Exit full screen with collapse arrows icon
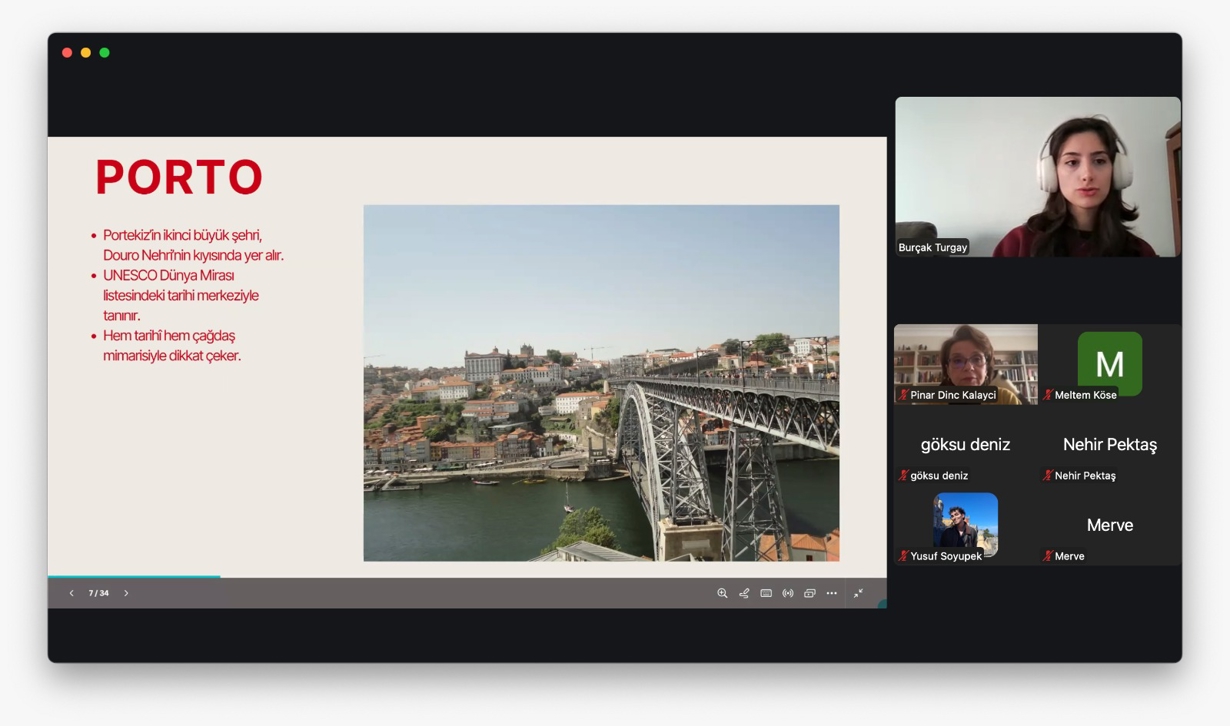Screen dimensions: 1230x726 pyautogui.click(x=858, y=593)
